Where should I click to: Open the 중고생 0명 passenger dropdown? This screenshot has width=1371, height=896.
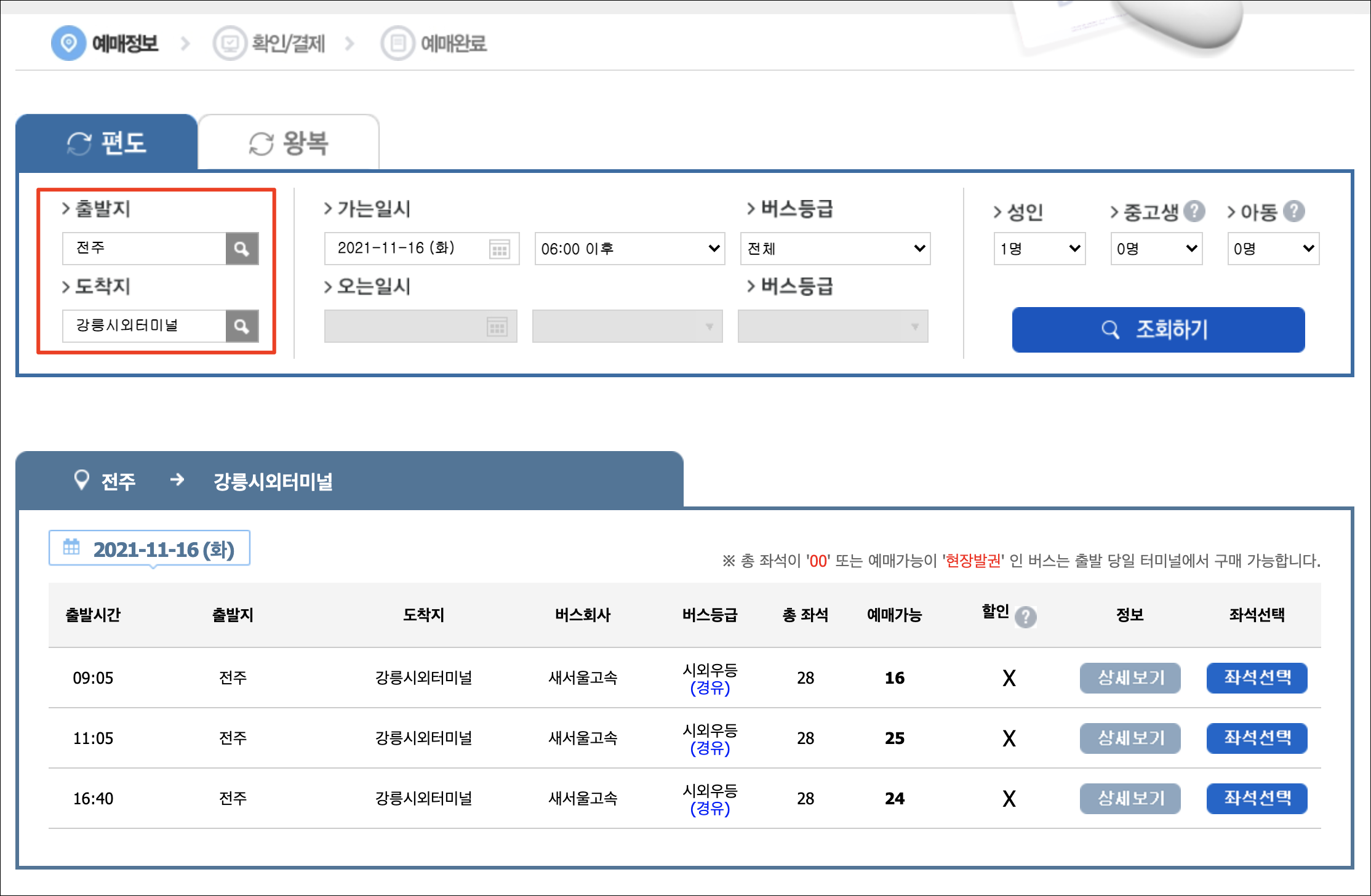pyautogui.click(x=1156, y=249)
